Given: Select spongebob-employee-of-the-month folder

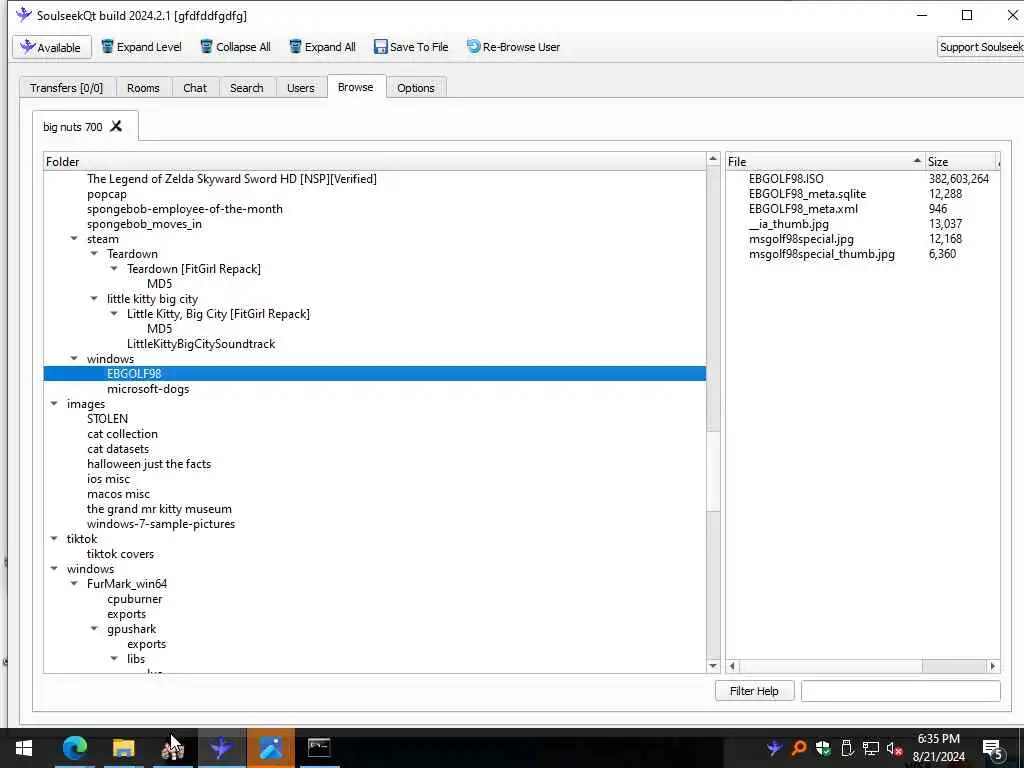Looking at the screenshot, I should coord(185,209).
